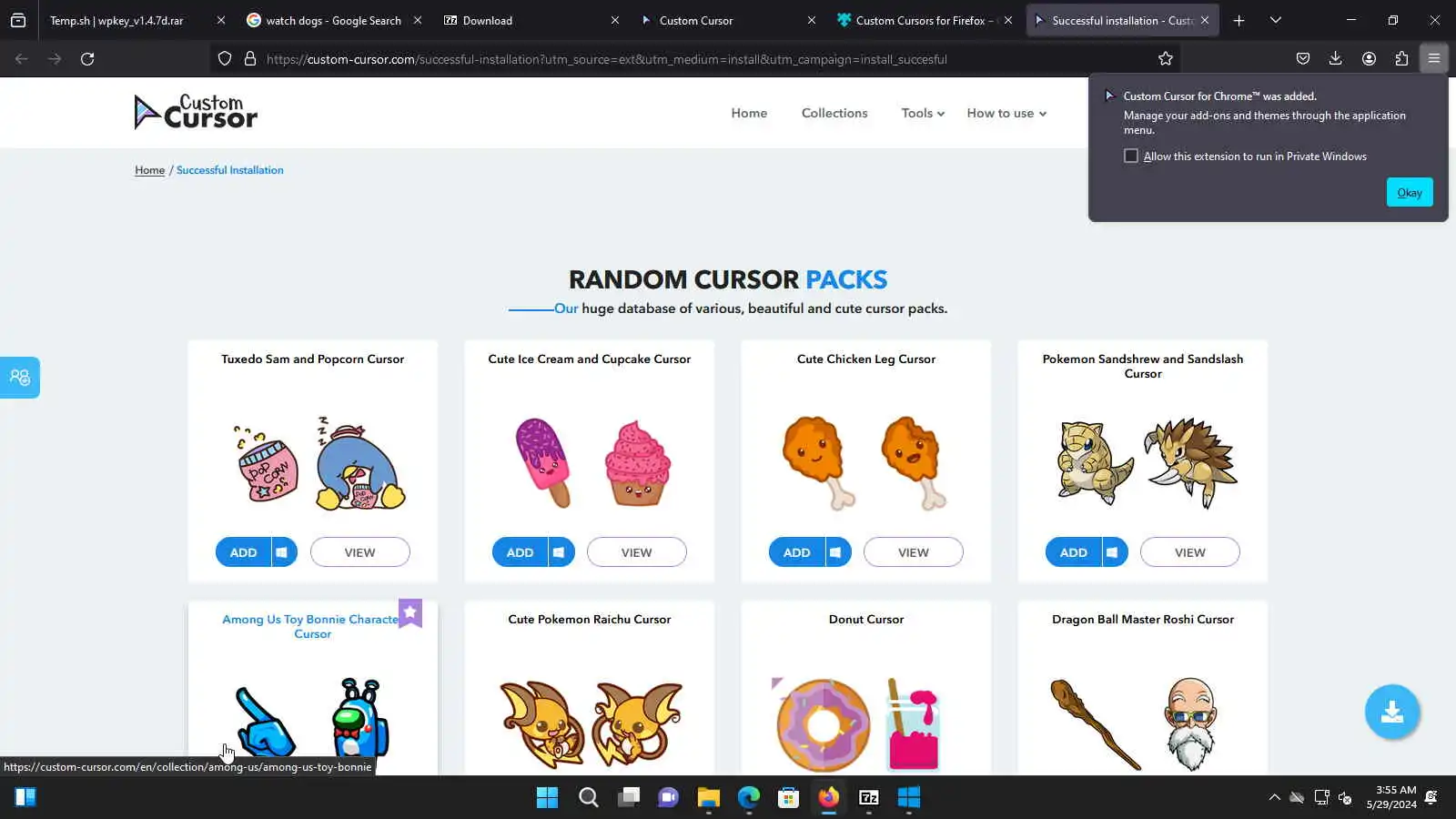Viewport: 1456px width, 819px height.
Task: Add the Pokemon Sandshrew and Sandslash cursor
Action: tap(1073, 552)
